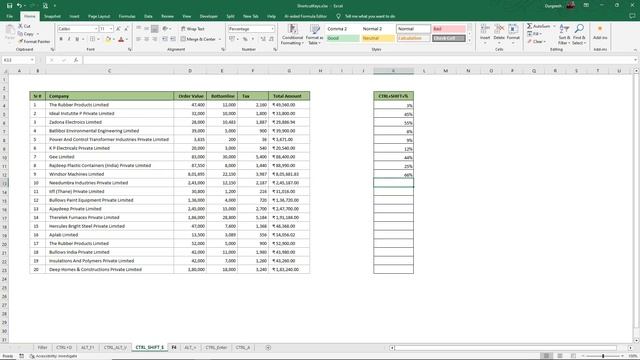Switch to the Review tab
The image size is (640, 360).
coord(167,16)
